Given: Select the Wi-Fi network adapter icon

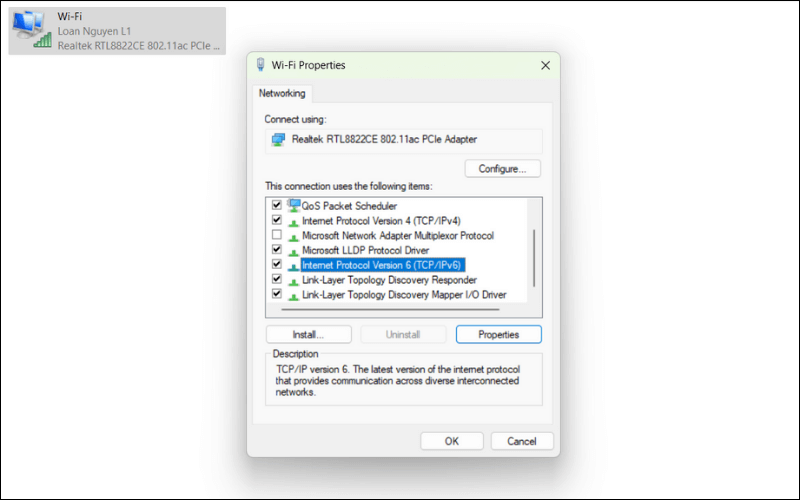Looking at the screenshot, I should [32, 30].
